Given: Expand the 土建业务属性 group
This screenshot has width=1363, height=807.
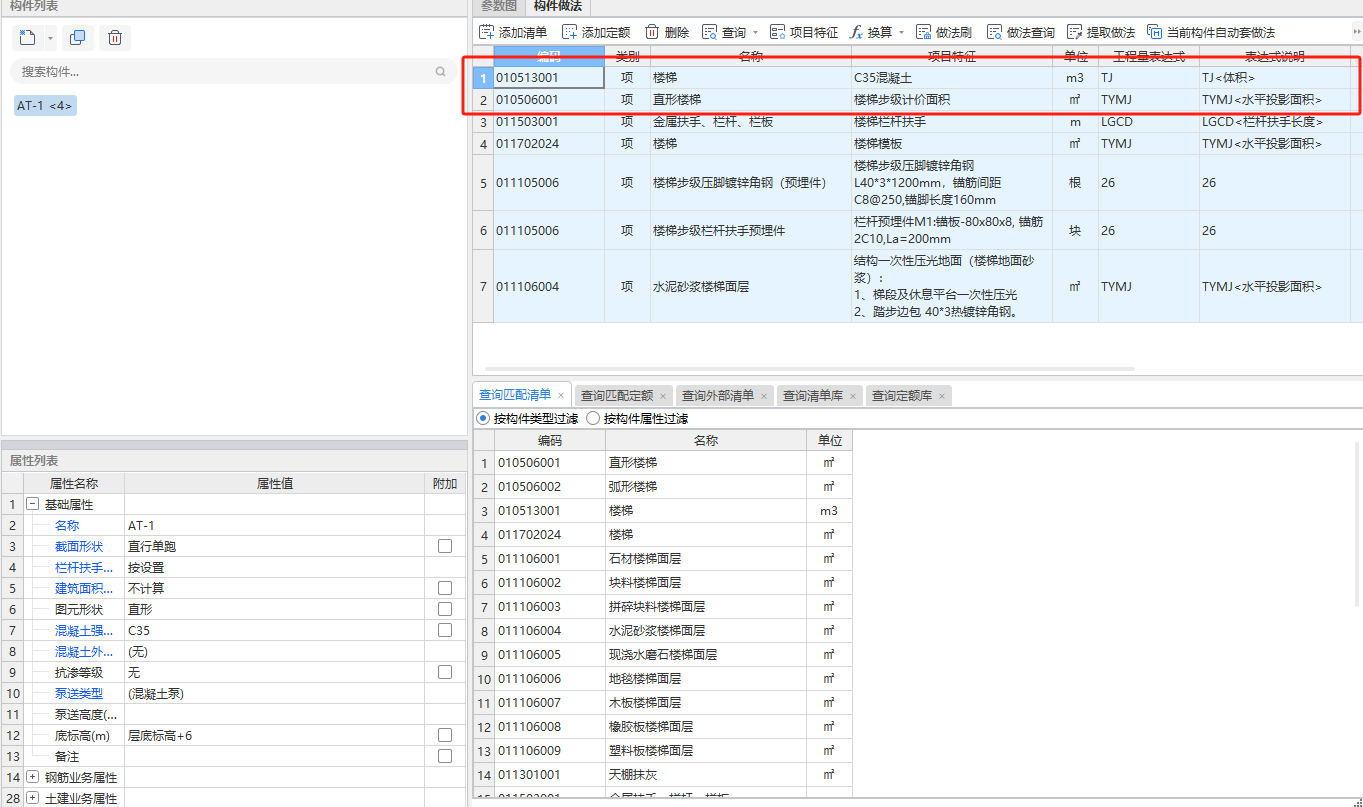Looking at the screenshot, I should coord(32,798).
